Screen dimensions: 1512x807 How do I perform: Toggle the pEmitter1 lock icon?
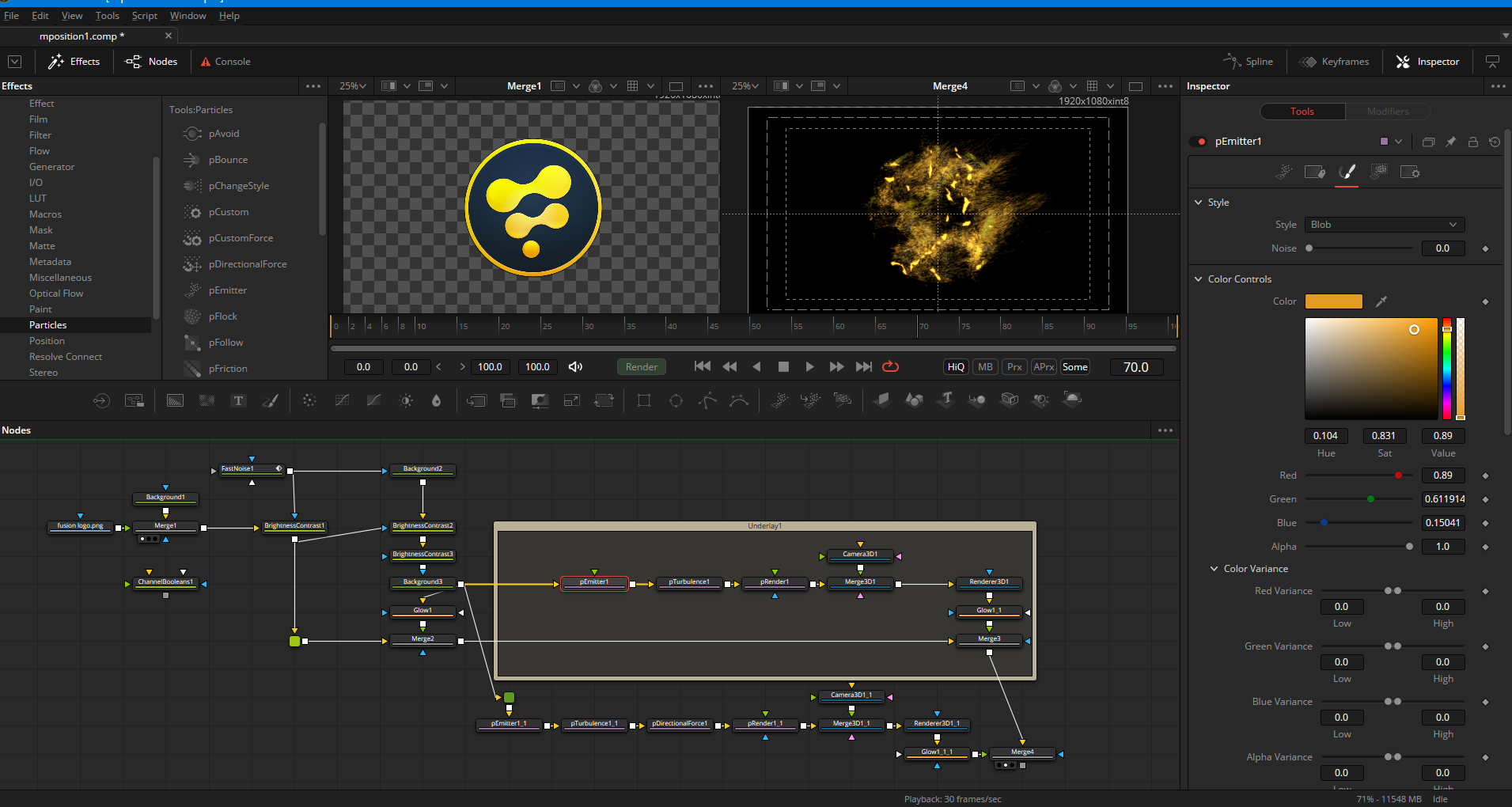(1472, 142)
